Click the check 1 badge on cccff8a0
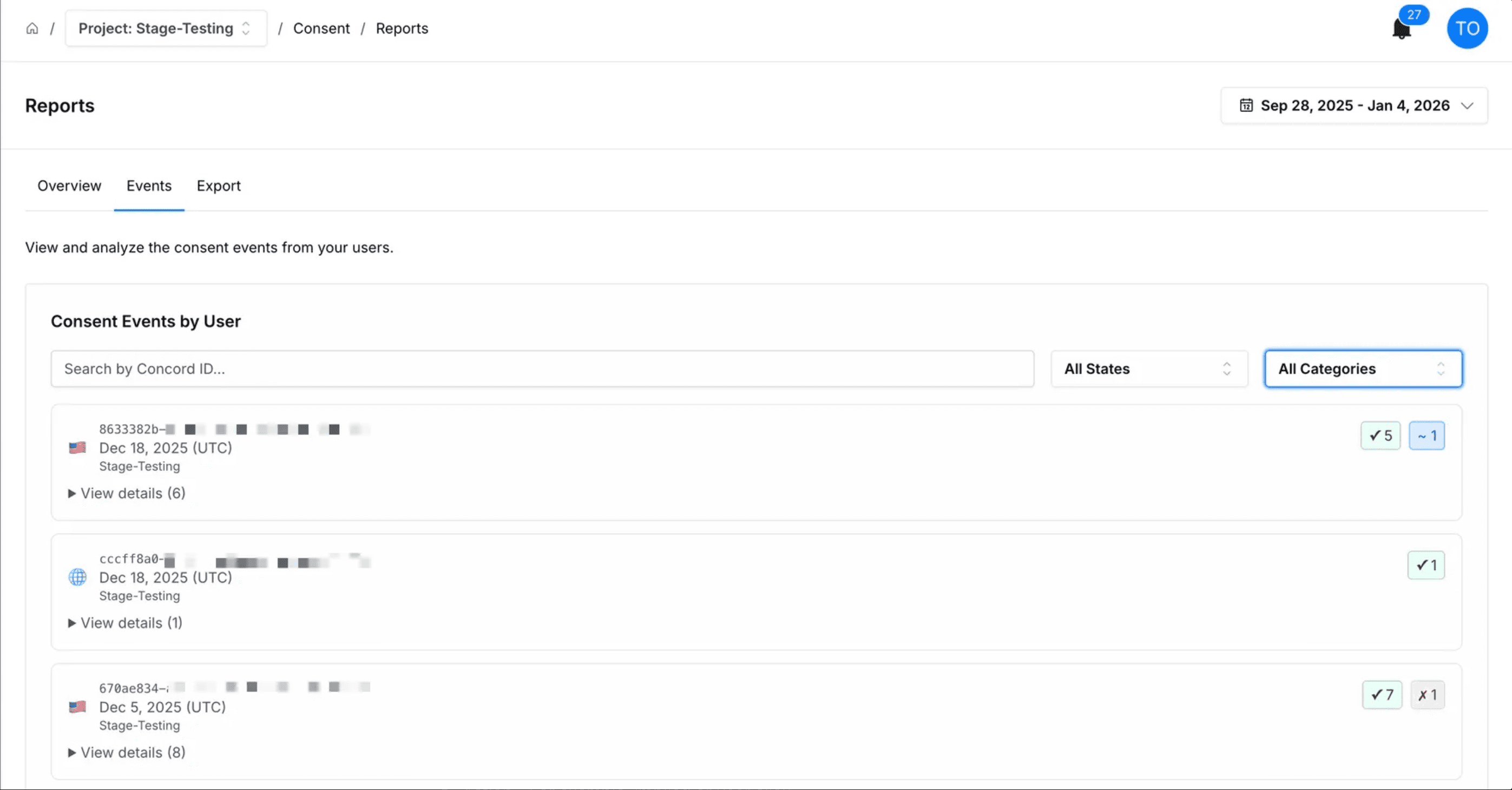Viewport: 1512px width, 790px height. pos(1426,565)
